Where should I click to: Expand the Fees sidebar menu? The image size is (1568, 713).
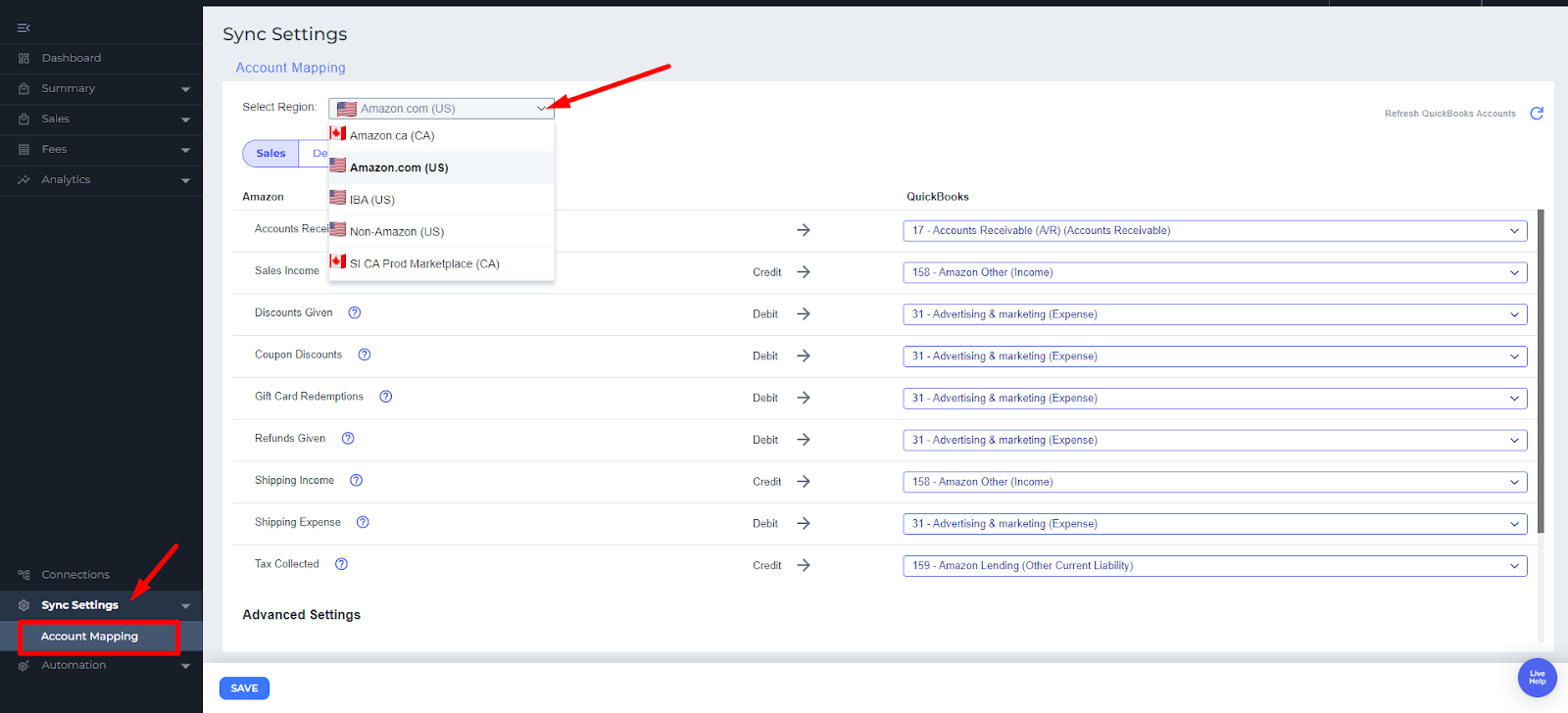185,150
